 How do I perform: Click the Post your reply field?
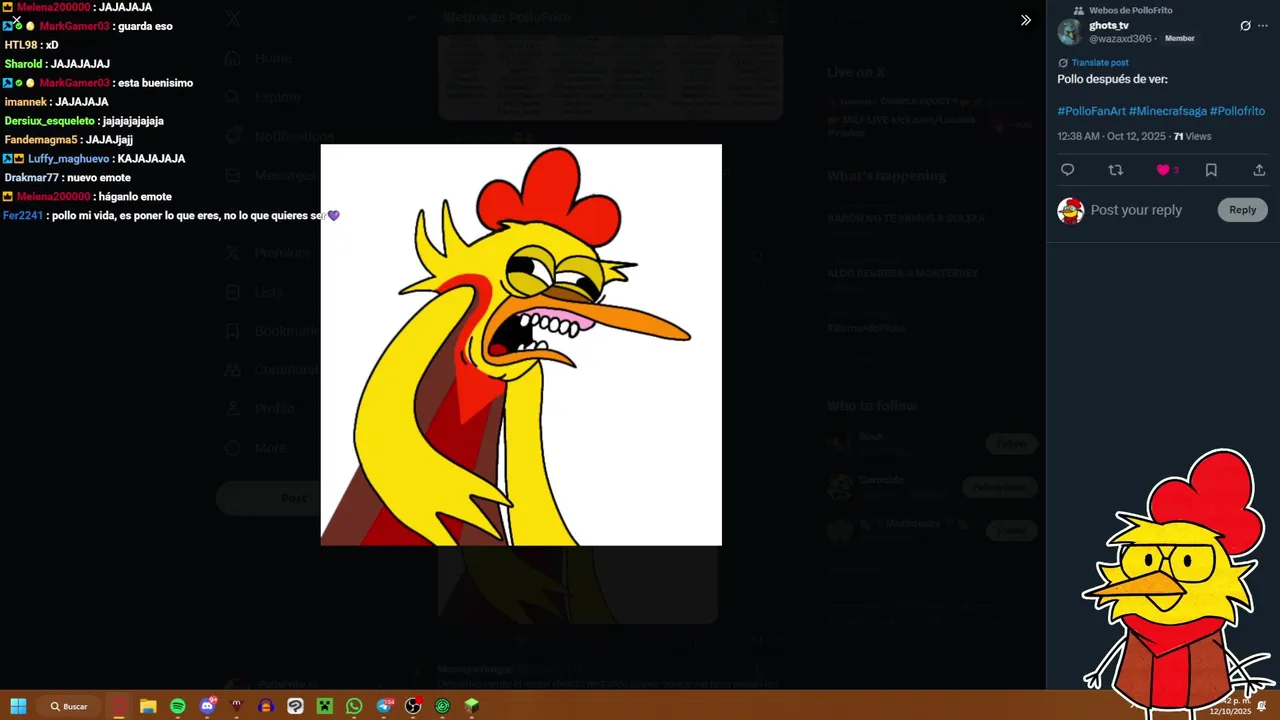pyautogui.click(x=1136, y=210)
